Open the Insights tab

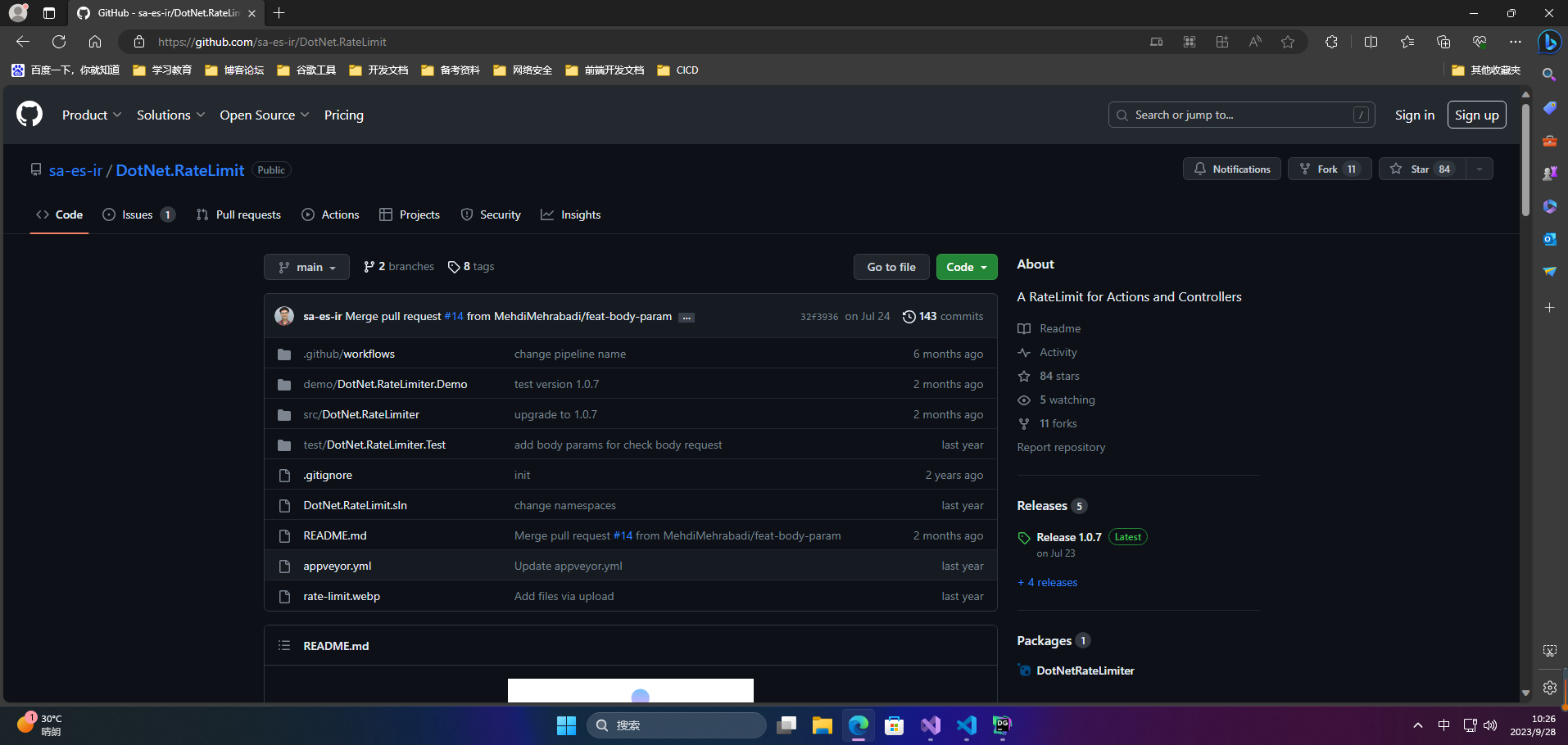pos(571,214)
